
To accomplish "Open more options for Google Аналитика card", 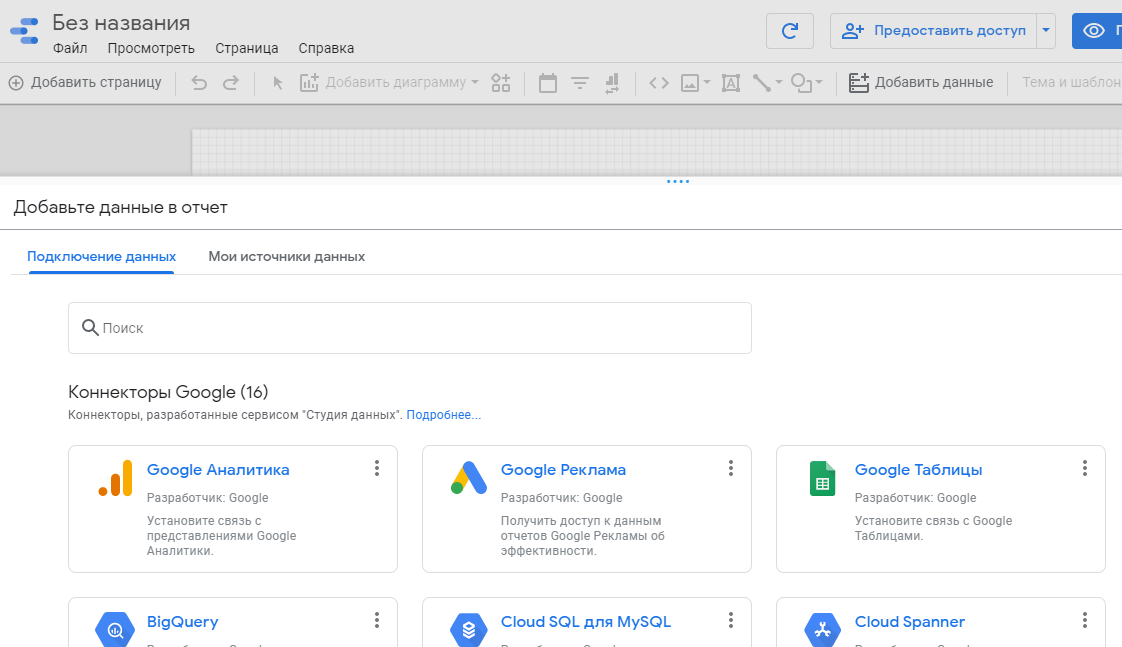I will pyautogui.click(x=376, y=468).
